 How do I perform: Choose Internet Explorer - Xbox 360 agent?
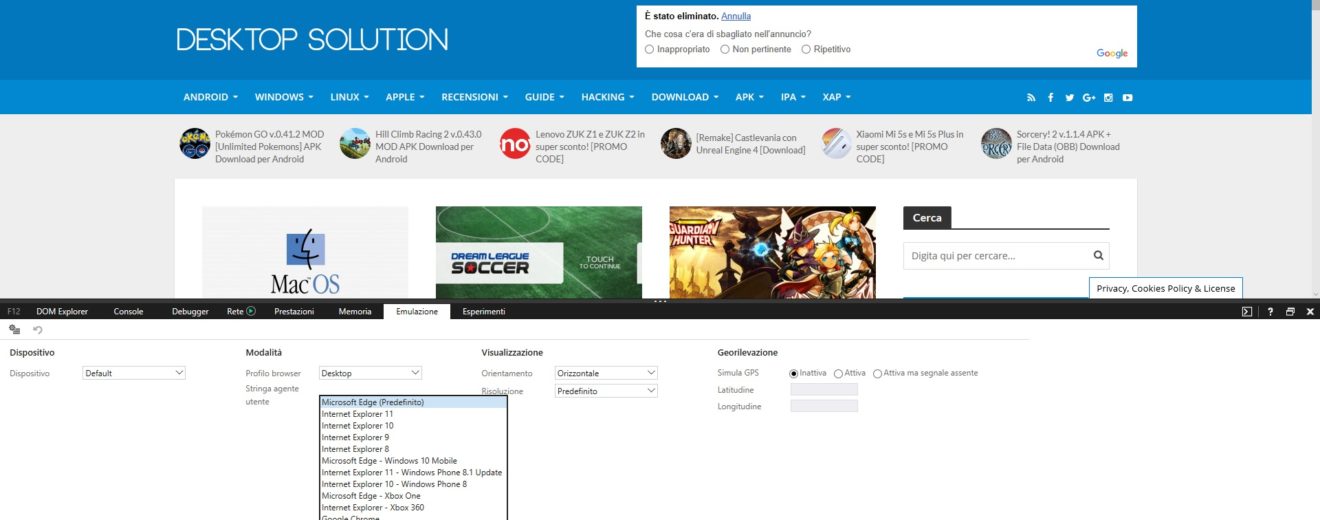(x=413, y=508)
